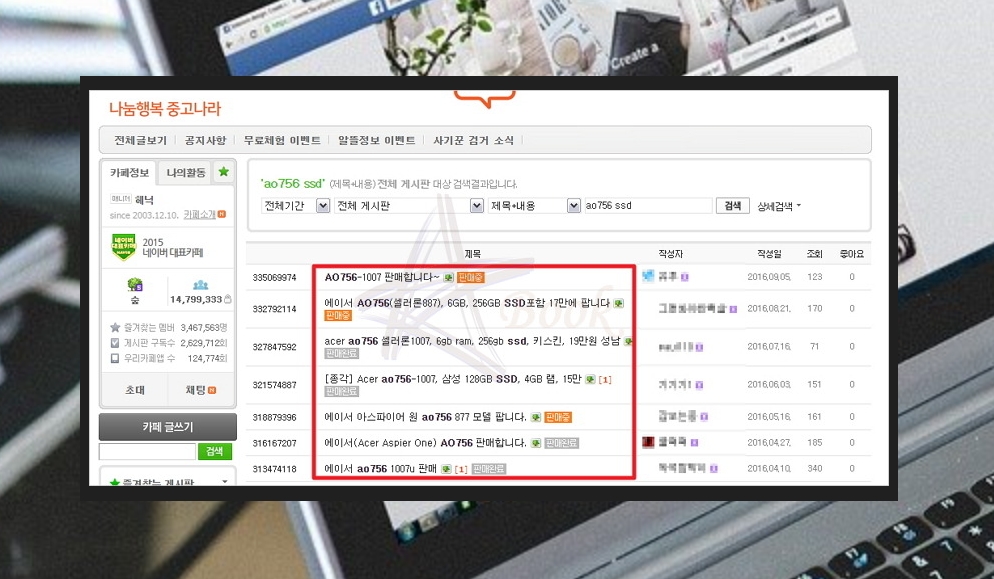Click post number 327847592

pyautogui.click(x=274, y=347)
